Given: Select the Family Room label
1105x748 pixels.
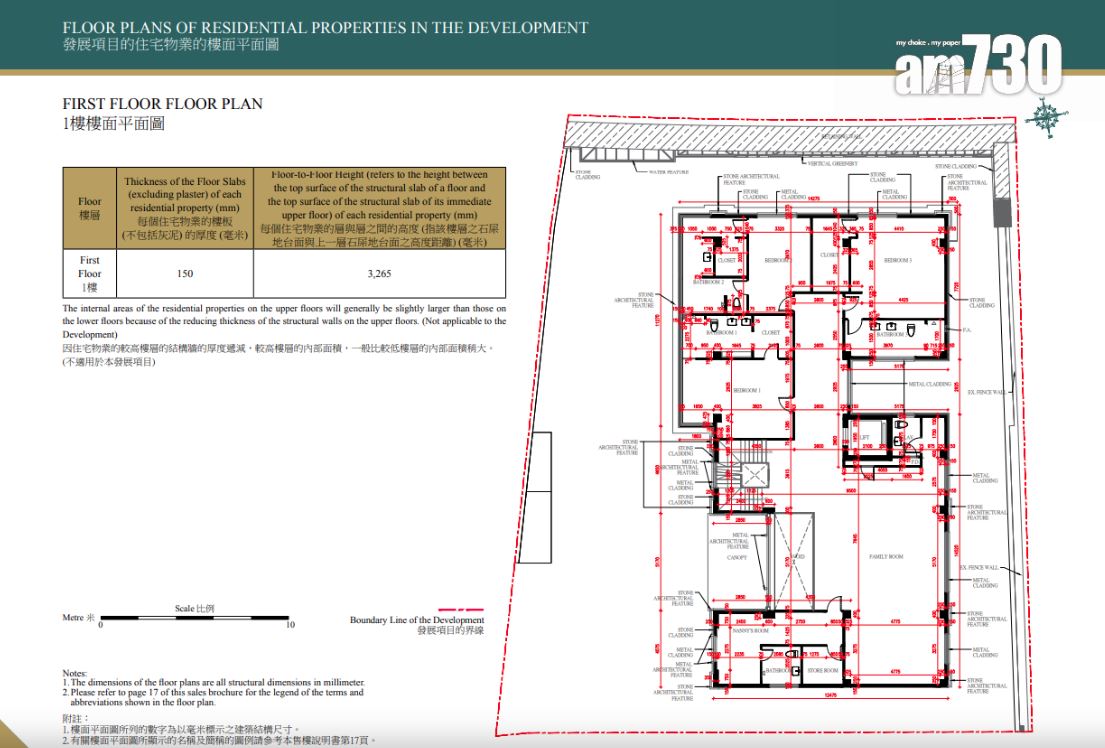Looking at the screenshot, I should 886,556.
